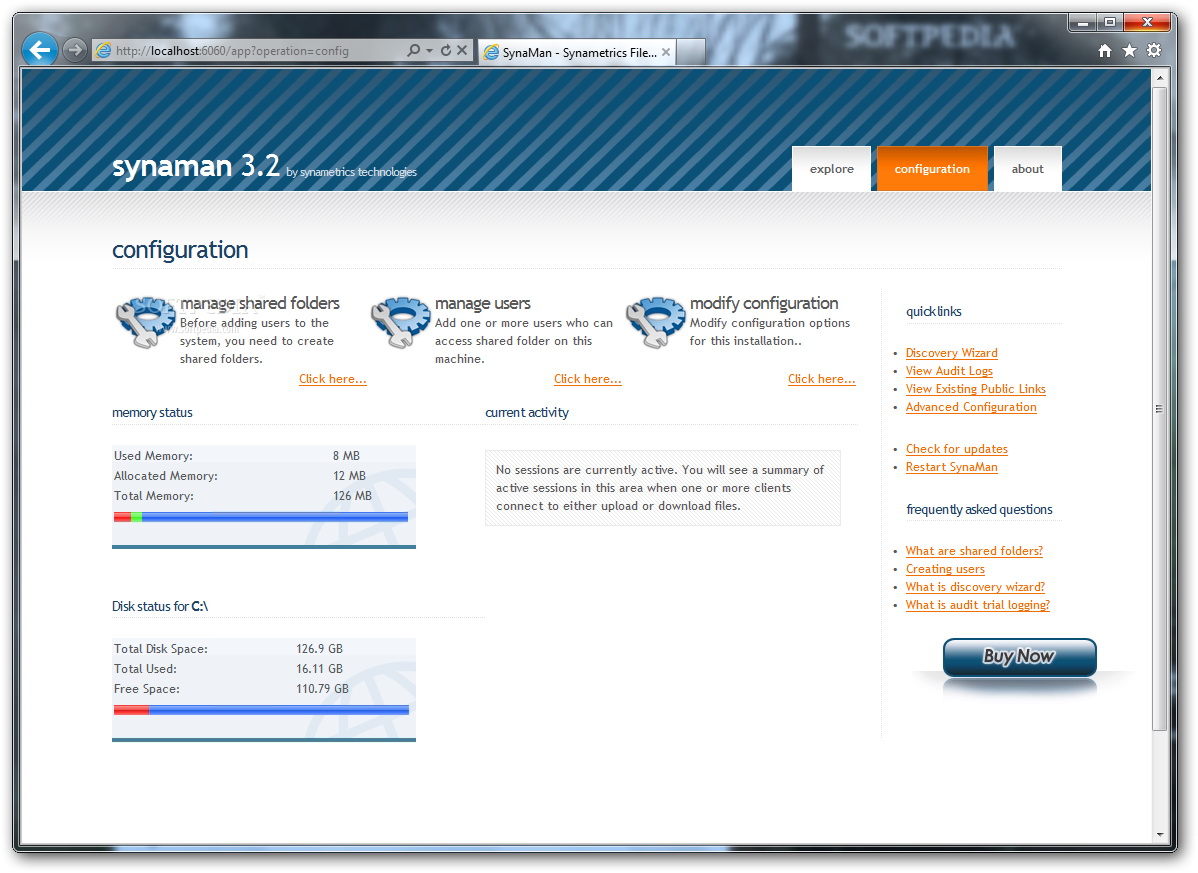This screenshot has height=873, width=1198.
Task: Click the Total Memory 126 MB value
Action: coord(352,496)
